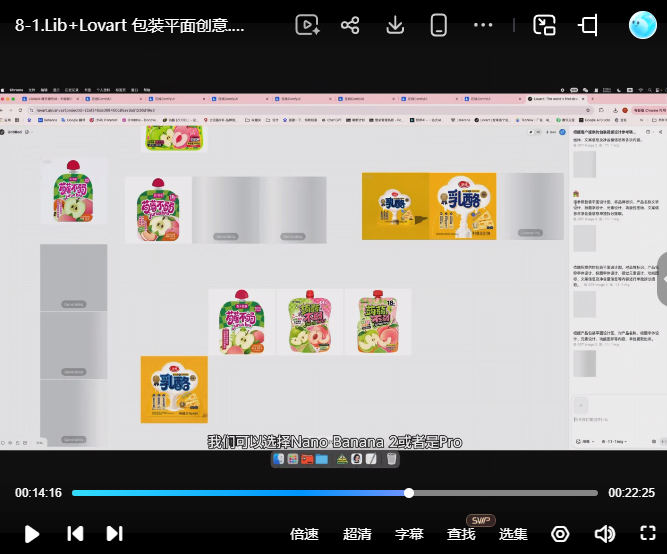667x554 pixels.
Task: Click the mobile phone playback icon
Action: click(x=439, y=26)
